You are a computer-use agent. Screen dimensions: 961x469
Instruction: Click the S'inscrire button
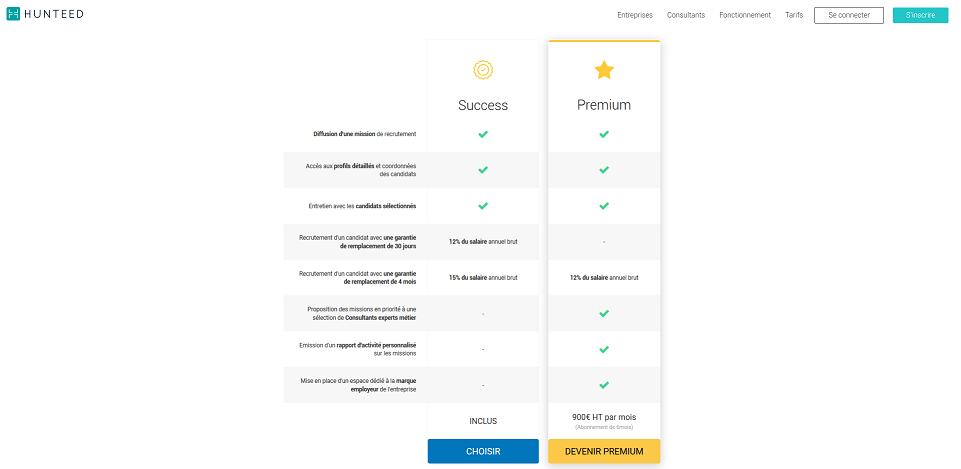921,15
